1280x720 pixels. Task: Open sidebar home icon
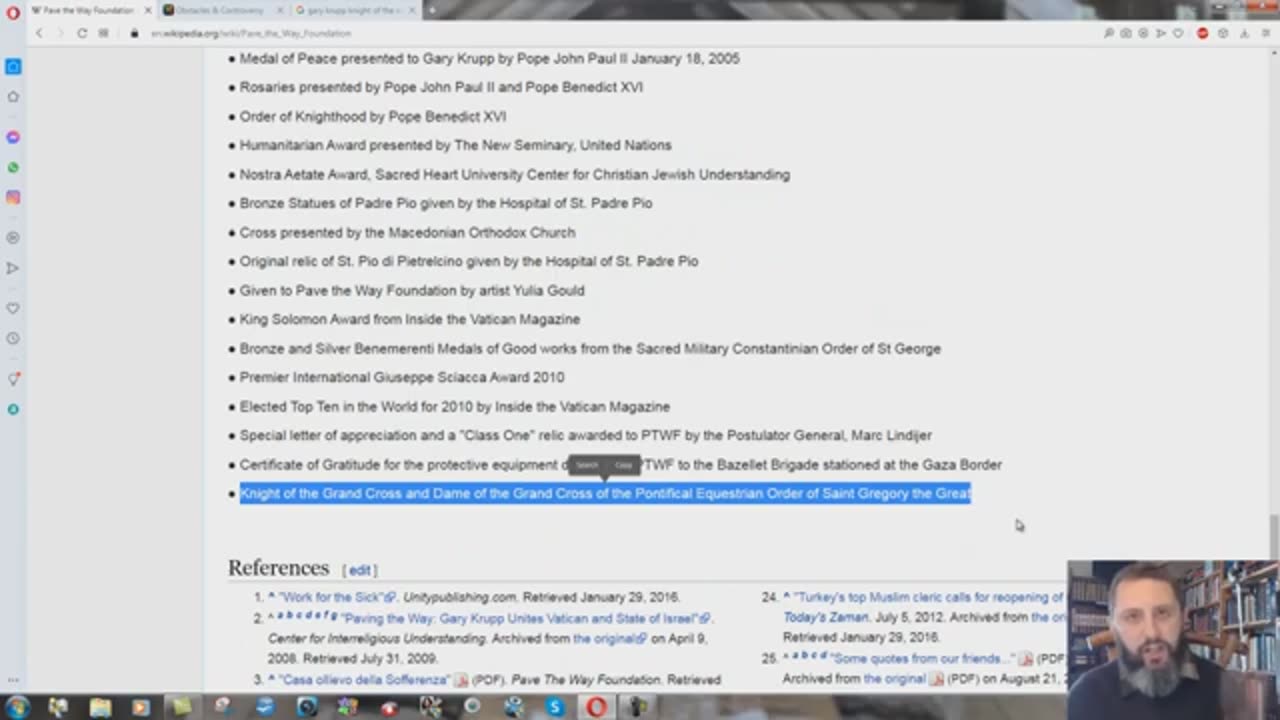(x=13, y=97)
